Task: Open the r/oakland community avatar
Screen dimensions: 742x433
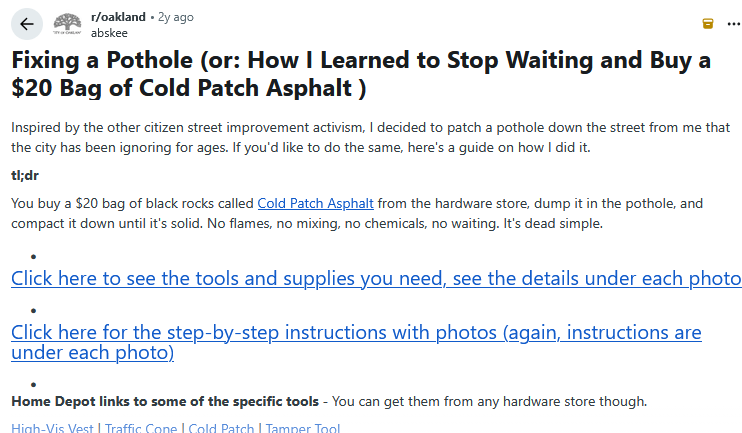Action: point(68,23)
